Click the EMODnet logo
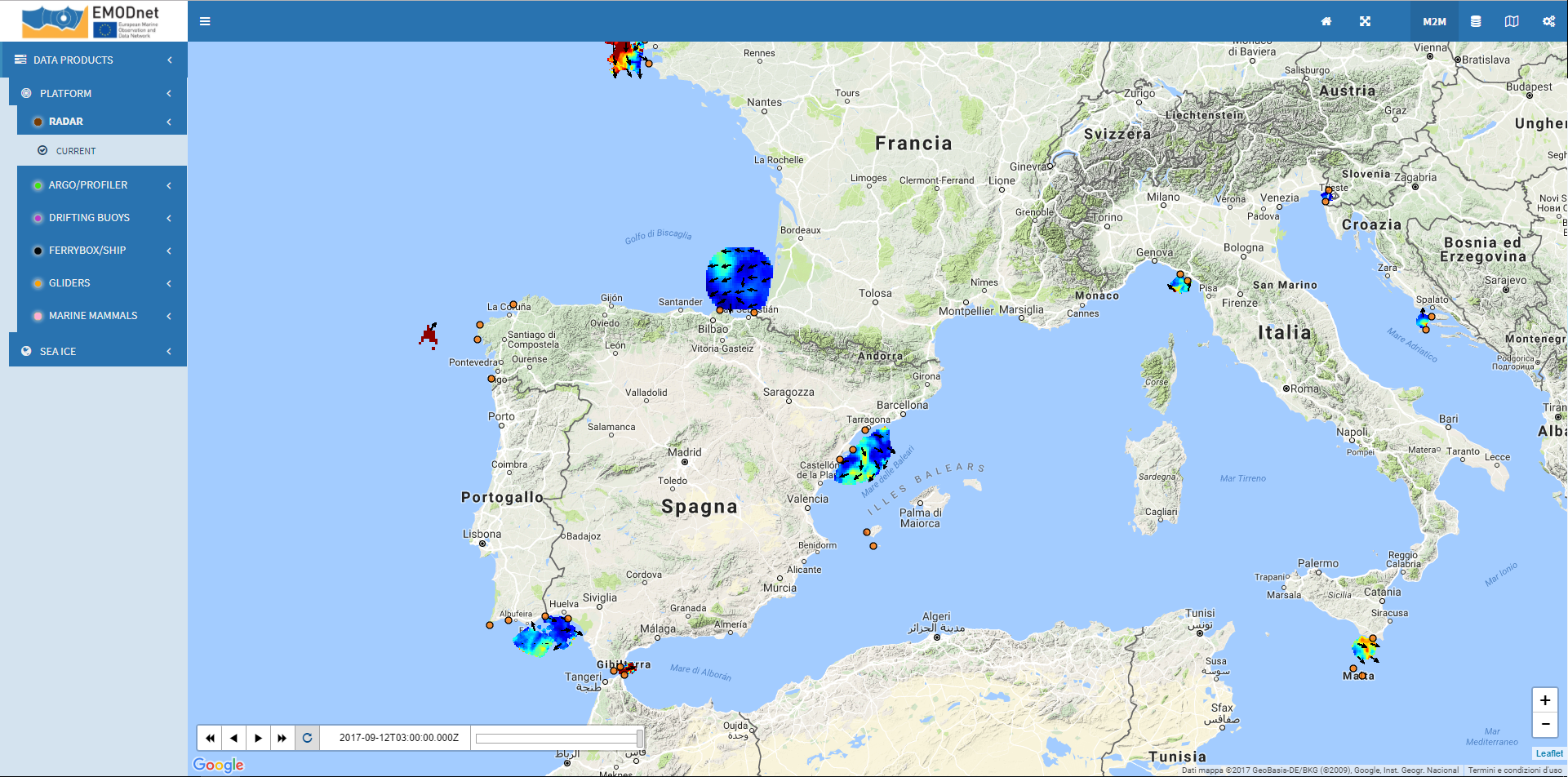The image size is (1568, 777). click(x=91, y=21)
